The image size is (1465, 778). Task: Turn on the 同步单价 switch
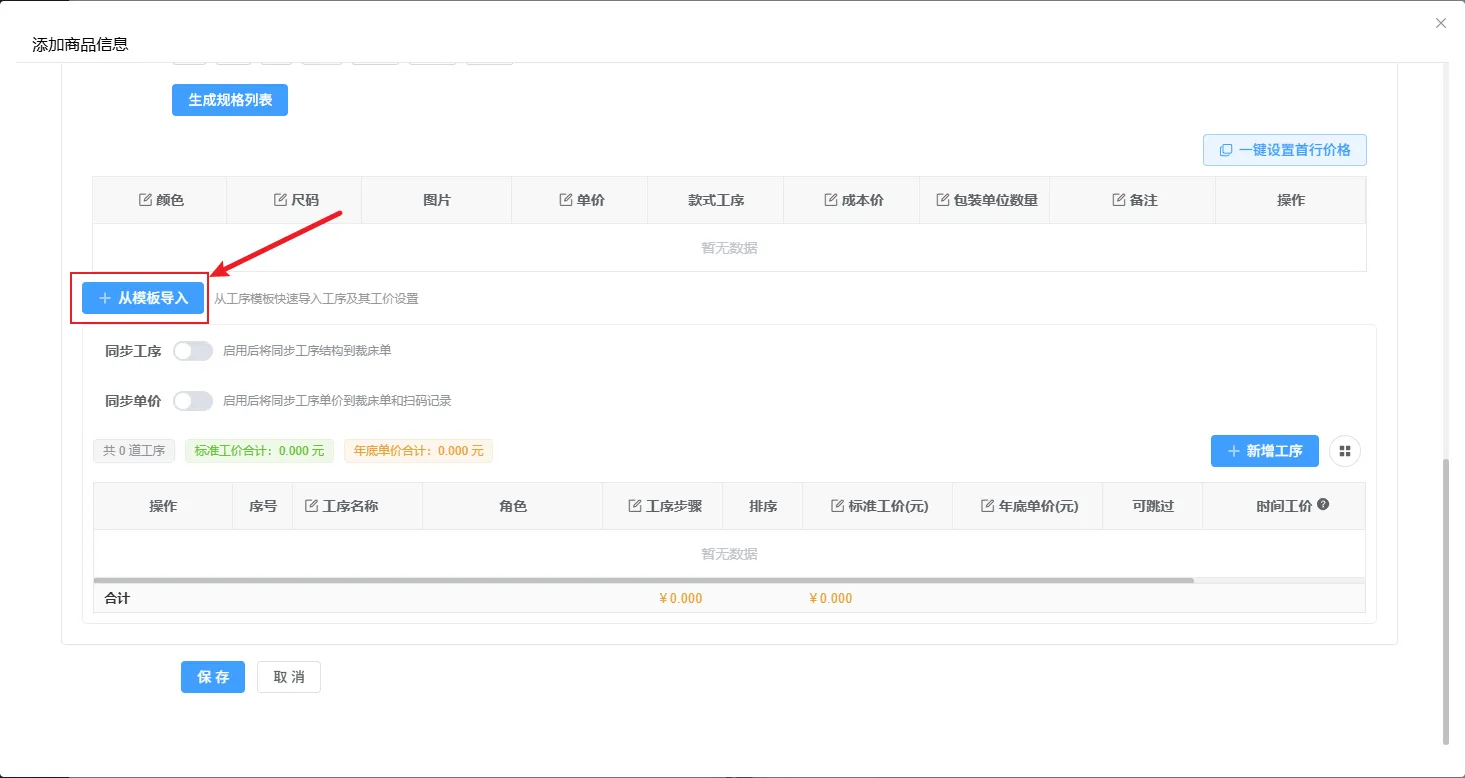(x=193, y=401)
